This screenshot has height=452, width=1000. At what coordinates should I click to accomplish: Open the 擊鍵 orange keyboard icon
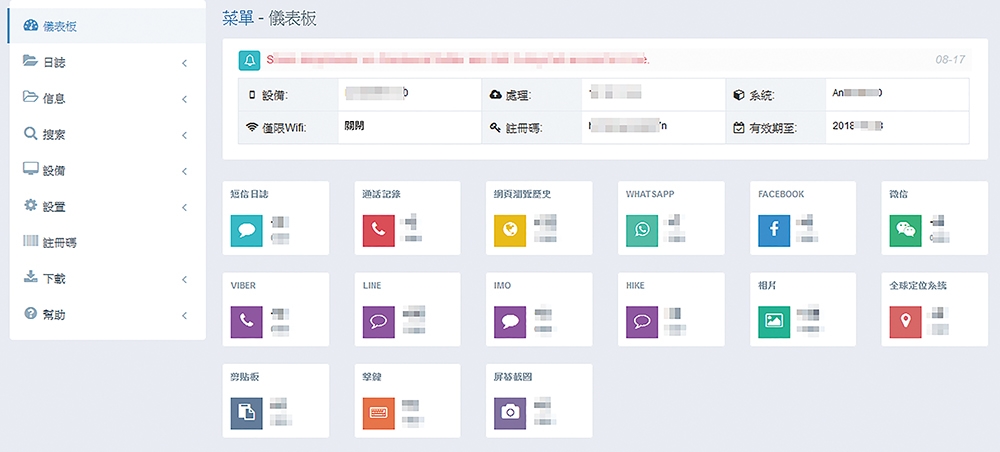pyautogui.click(x=378, y=413)
